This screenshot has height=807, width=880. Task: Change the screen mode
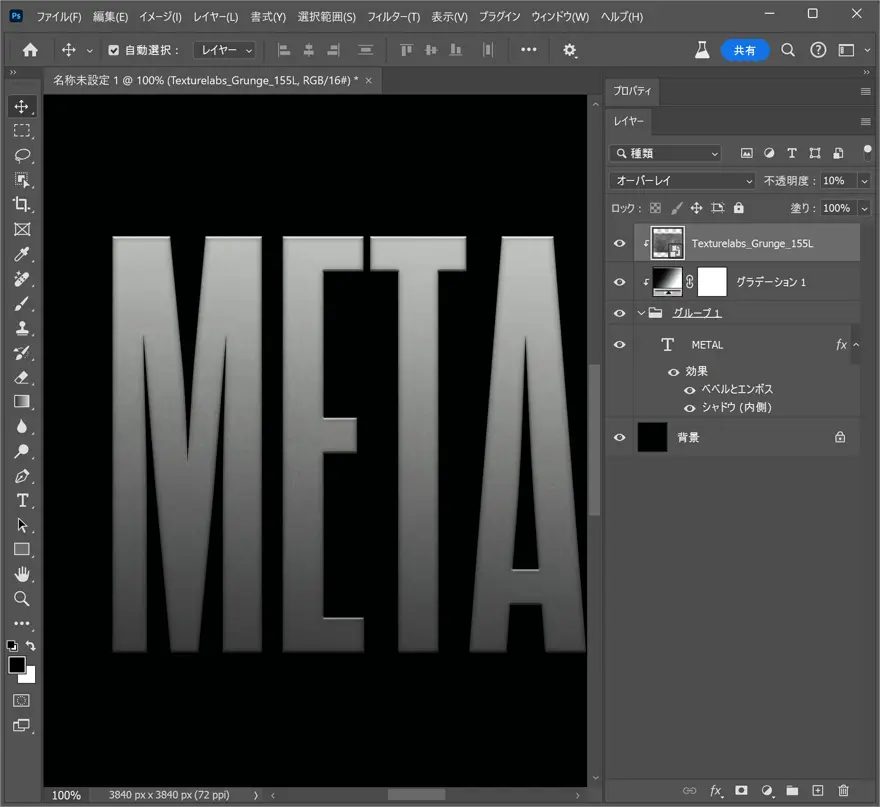pyautogui.click(x=21, y=725)
